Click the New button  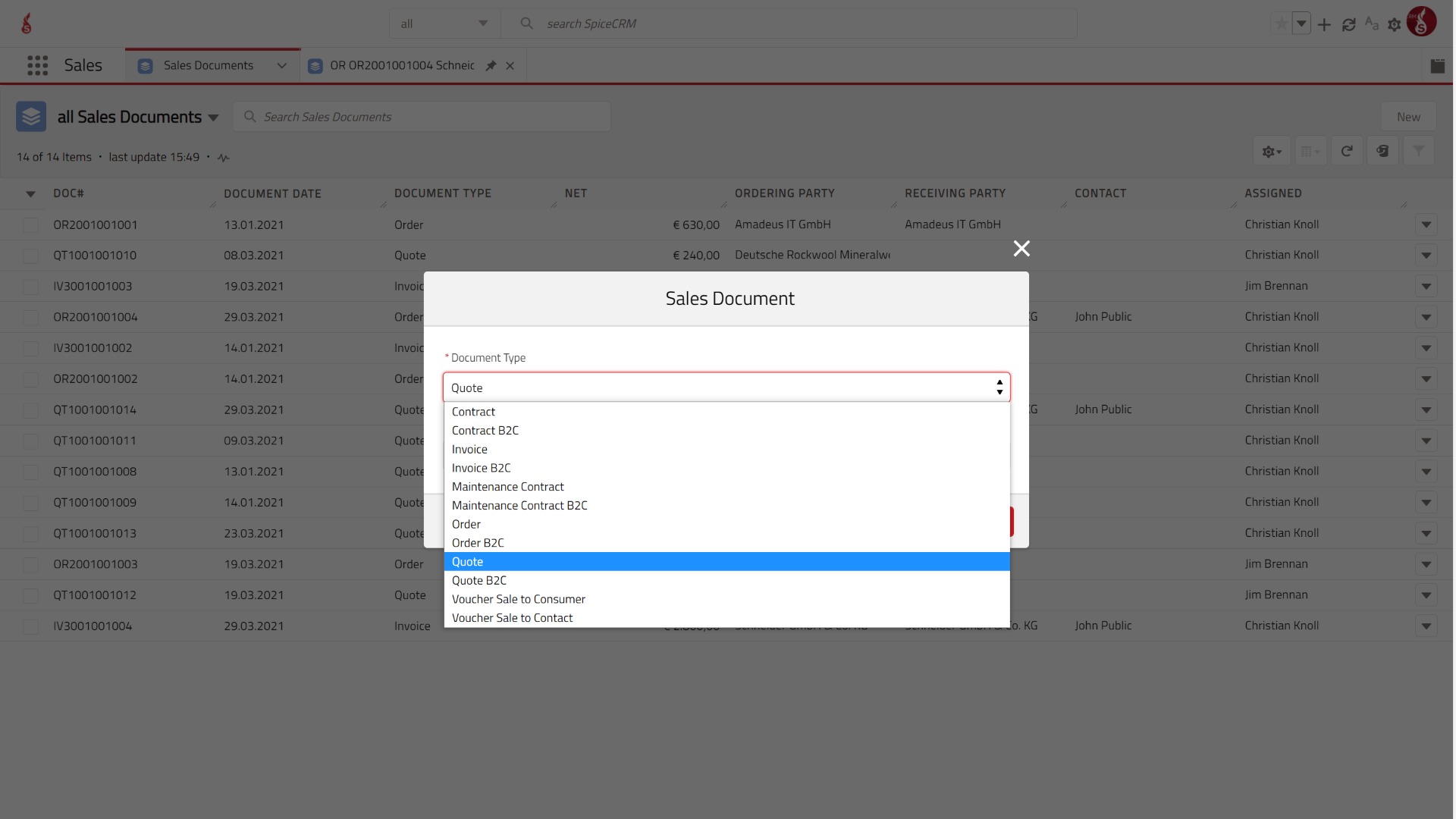click(1408, 117)
